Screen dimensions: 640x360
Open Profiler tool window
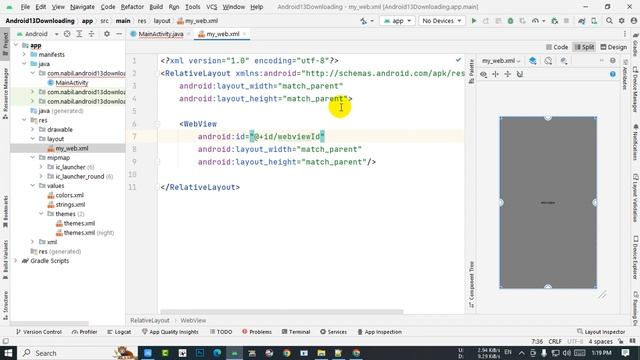pyautogui.click(x=84, y=332)
